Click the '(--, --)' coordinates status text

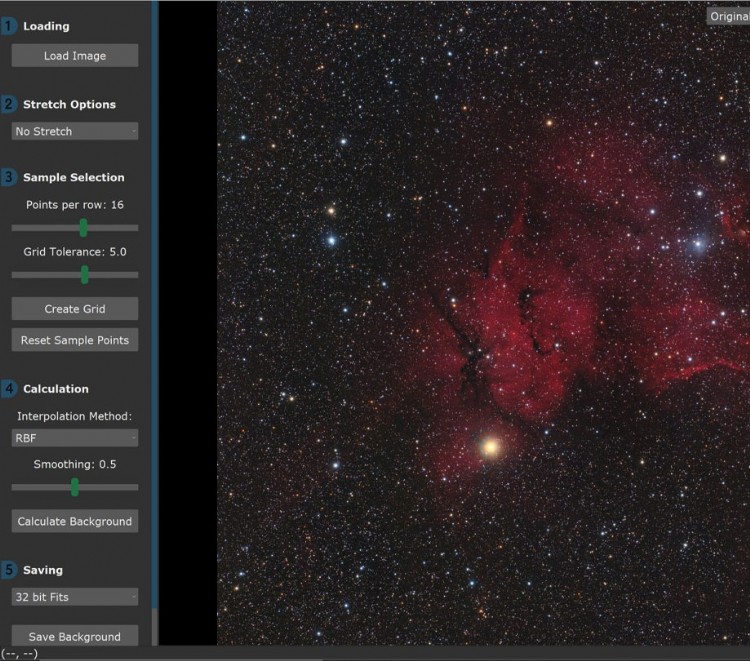[19, 653]
